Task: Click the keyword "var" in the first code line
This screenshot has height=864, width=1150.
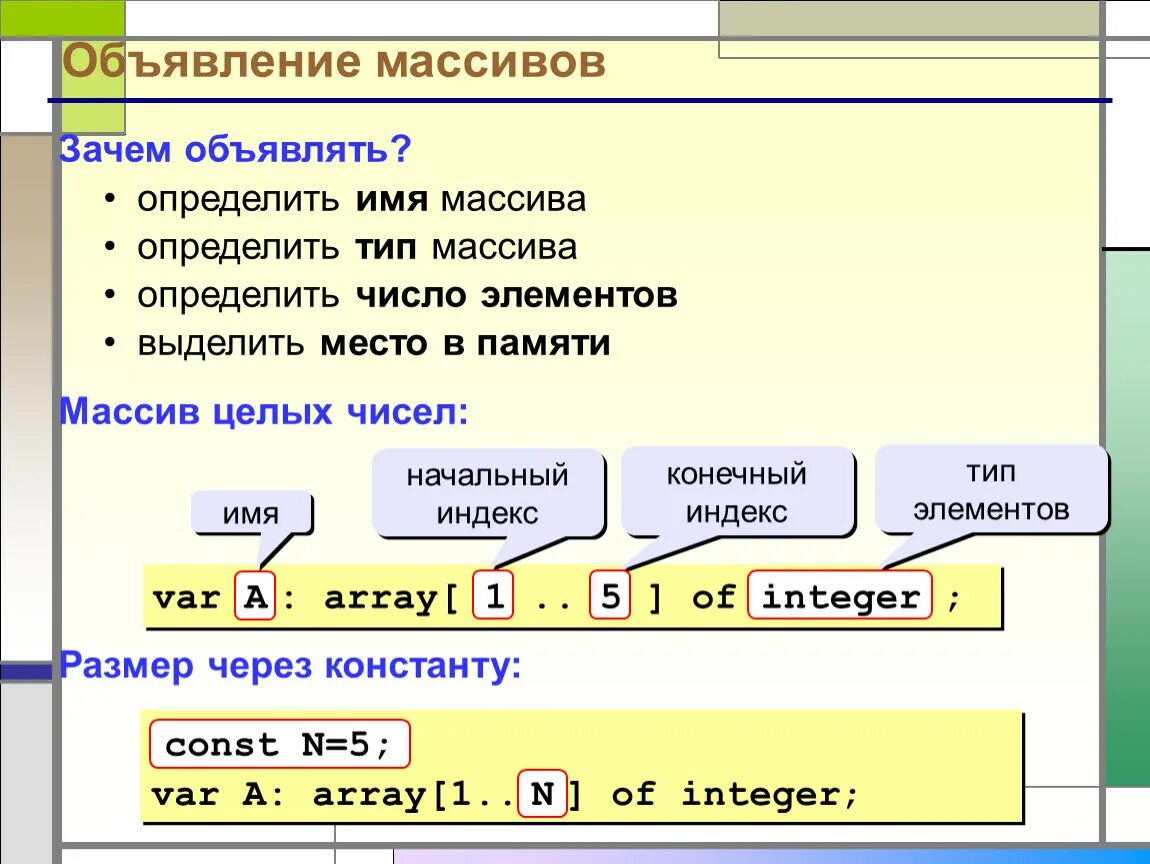Action: pos(186,597)
